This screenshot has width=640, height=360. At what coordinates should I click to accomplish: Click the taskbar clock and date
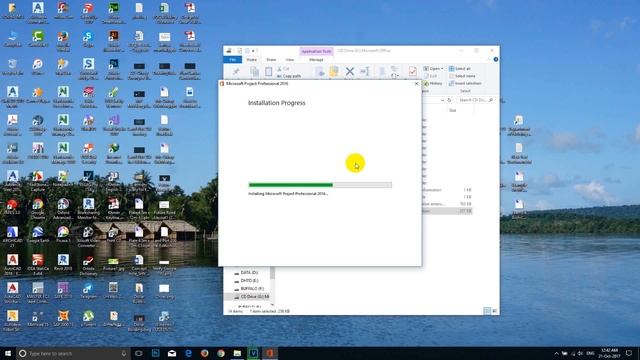[610, 353]
